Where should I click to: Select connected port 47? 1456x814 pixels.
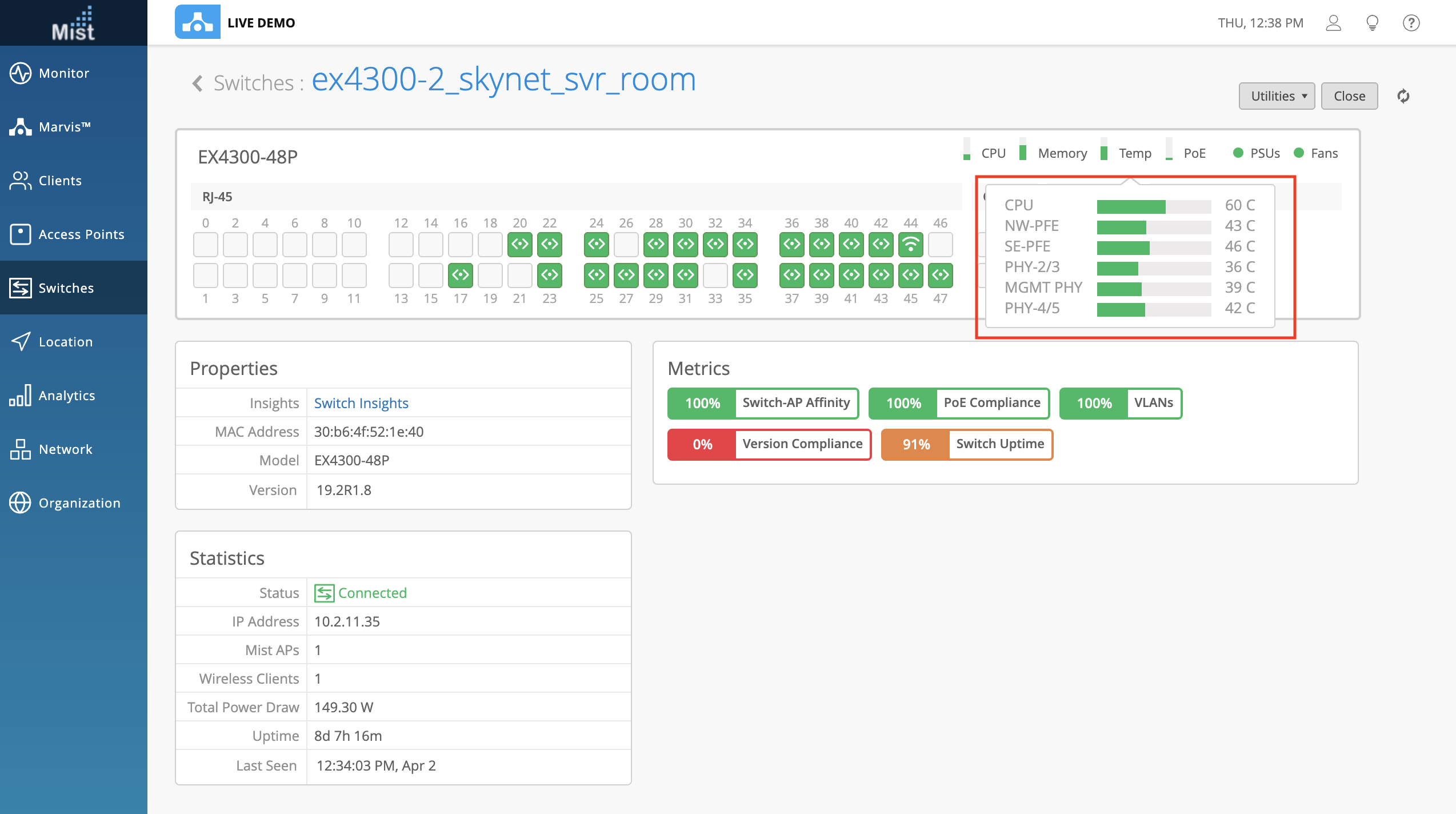[940, 276]
